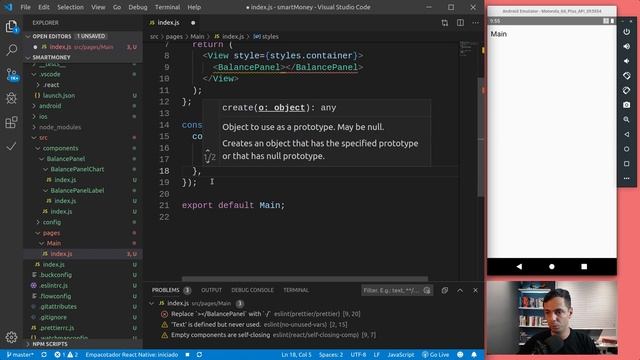Open .prettierrc.js file
640x360 pixels.
tap(57, 328)
